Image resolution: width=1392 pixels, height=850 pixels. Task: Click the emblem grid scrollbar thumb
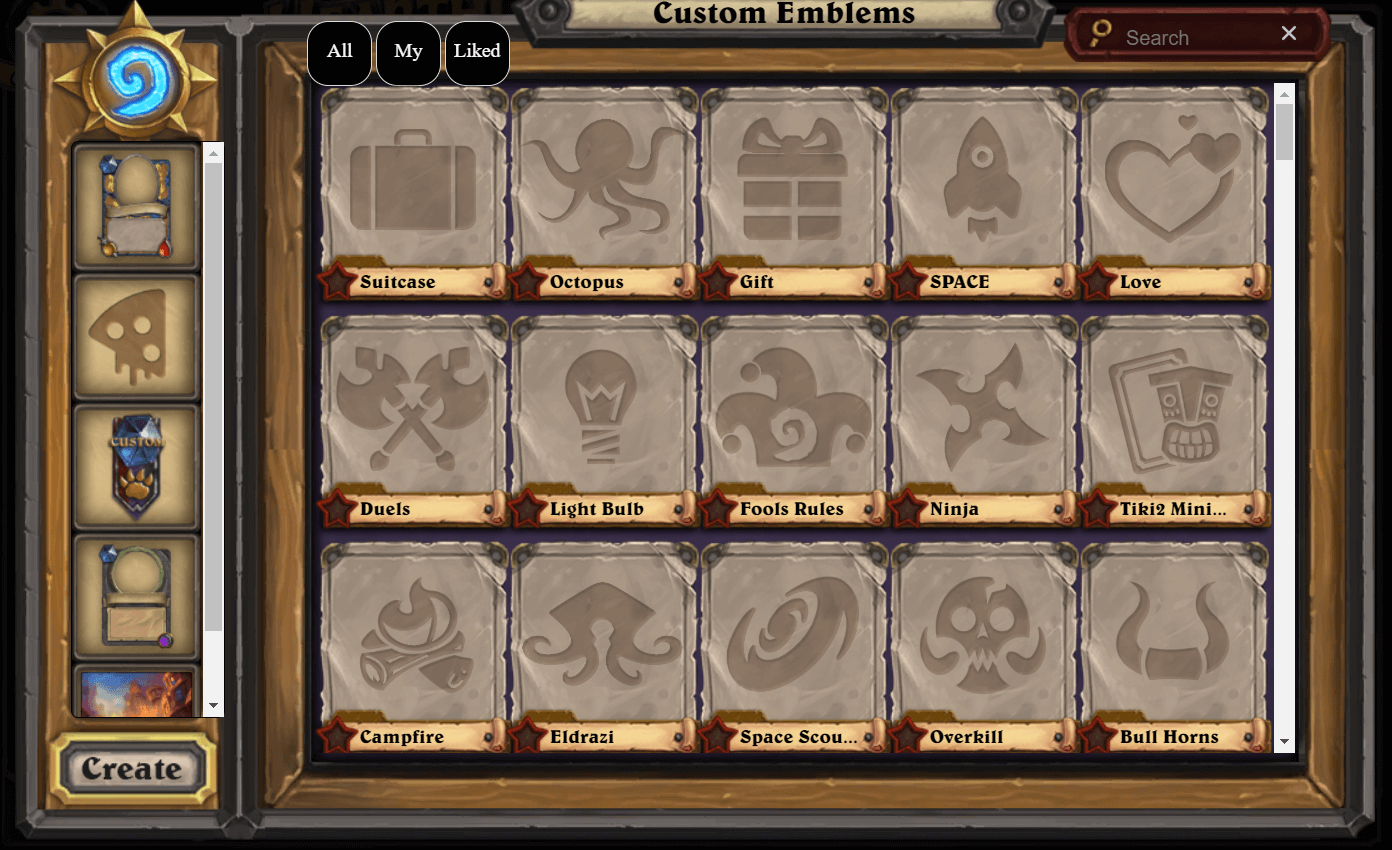[1284, 132]
